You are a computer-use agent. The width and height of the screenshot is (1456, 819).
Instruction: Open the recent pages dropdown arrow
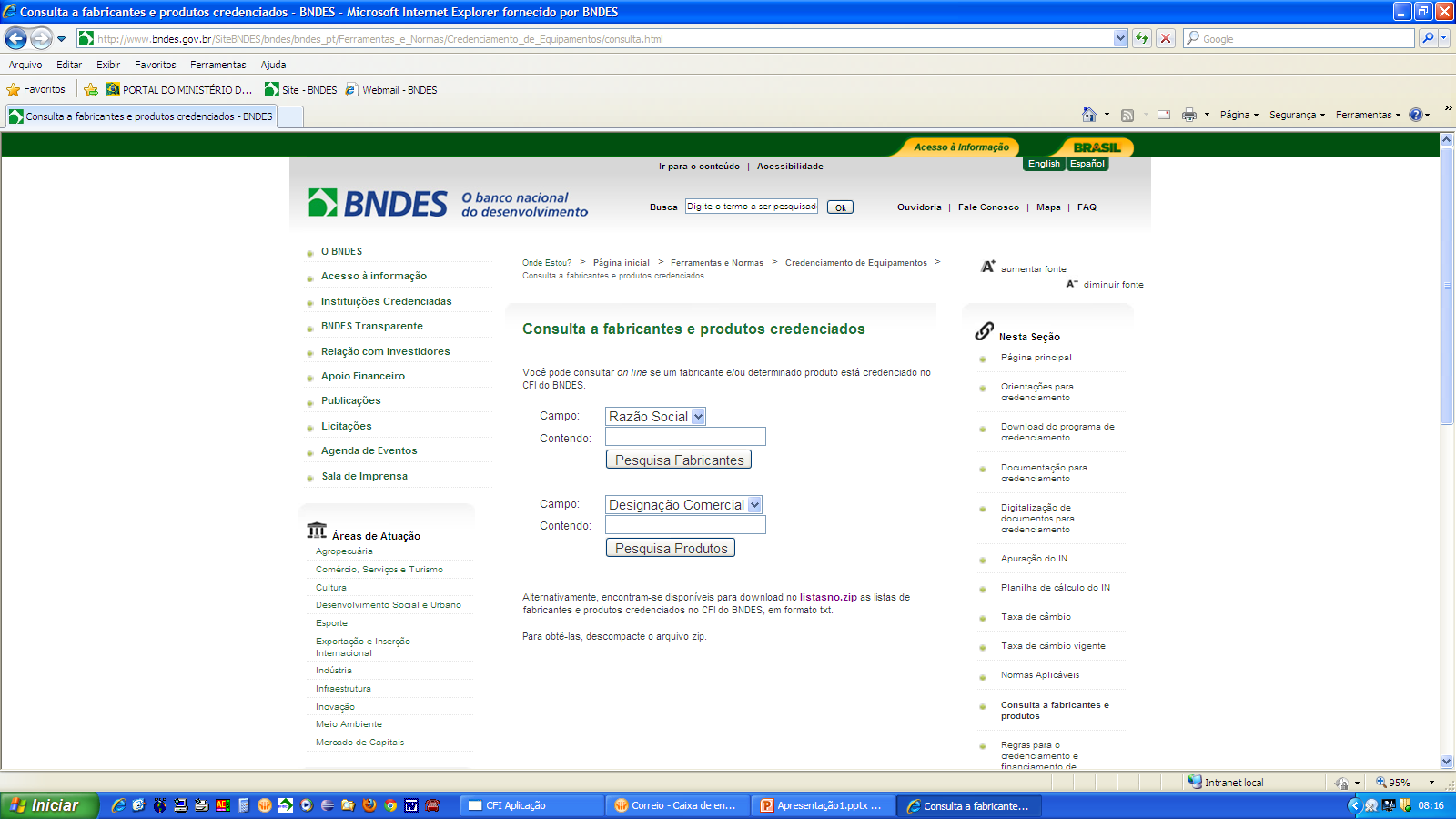(61, 38)
